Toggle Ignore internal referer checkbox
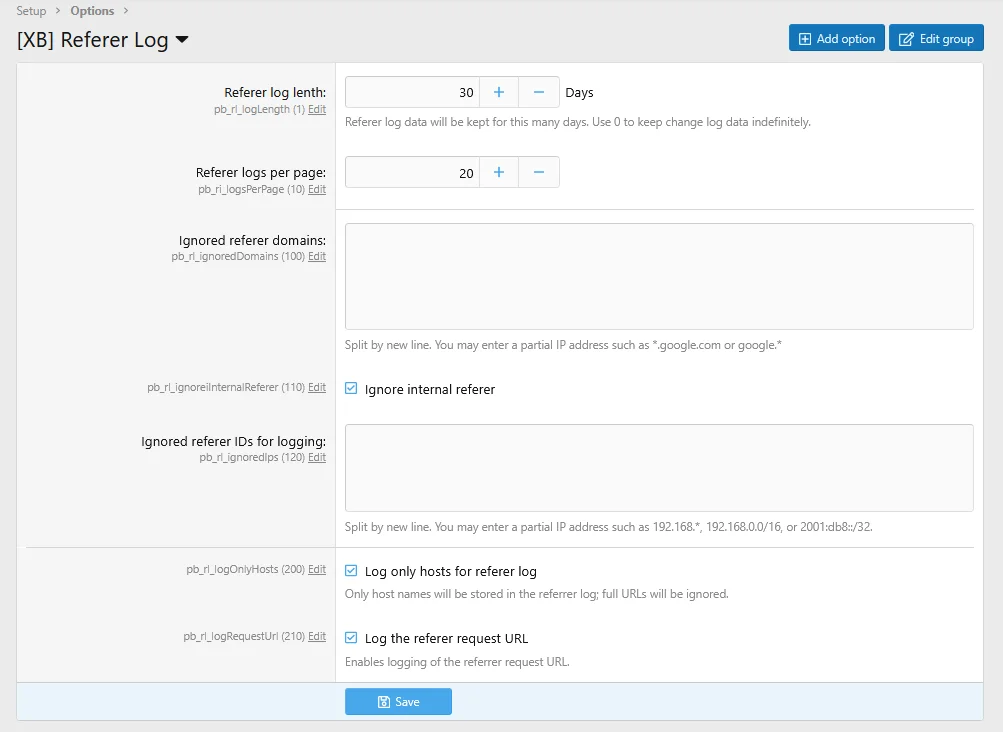Image resolution: width=1003 pixels, height=732 pixels. point(351,389)
